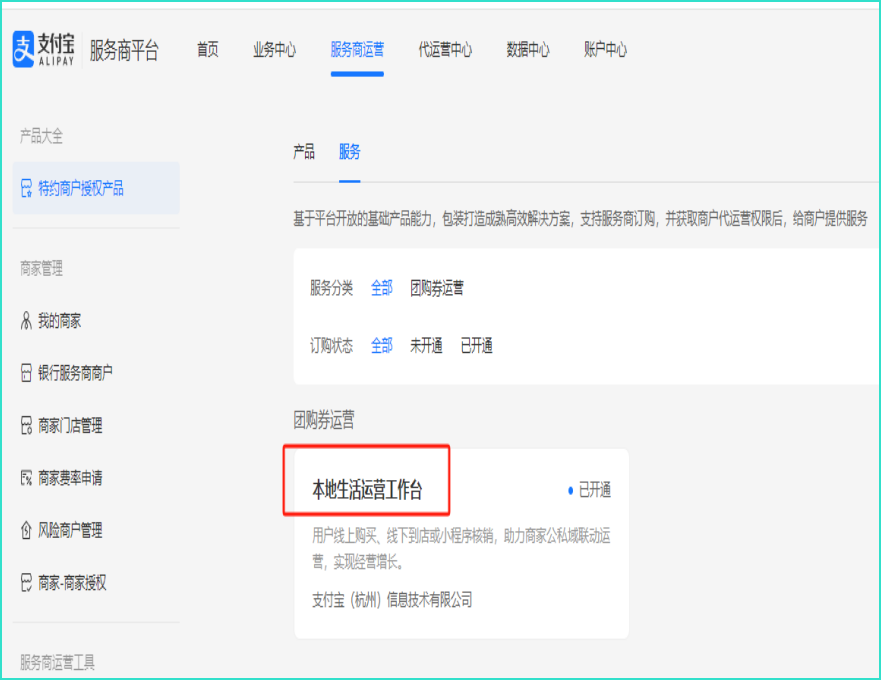Image resolution: width=882 pixels, height=680 pixels.
Task: Click the 风险商户管理 icon
Action: 27,530
